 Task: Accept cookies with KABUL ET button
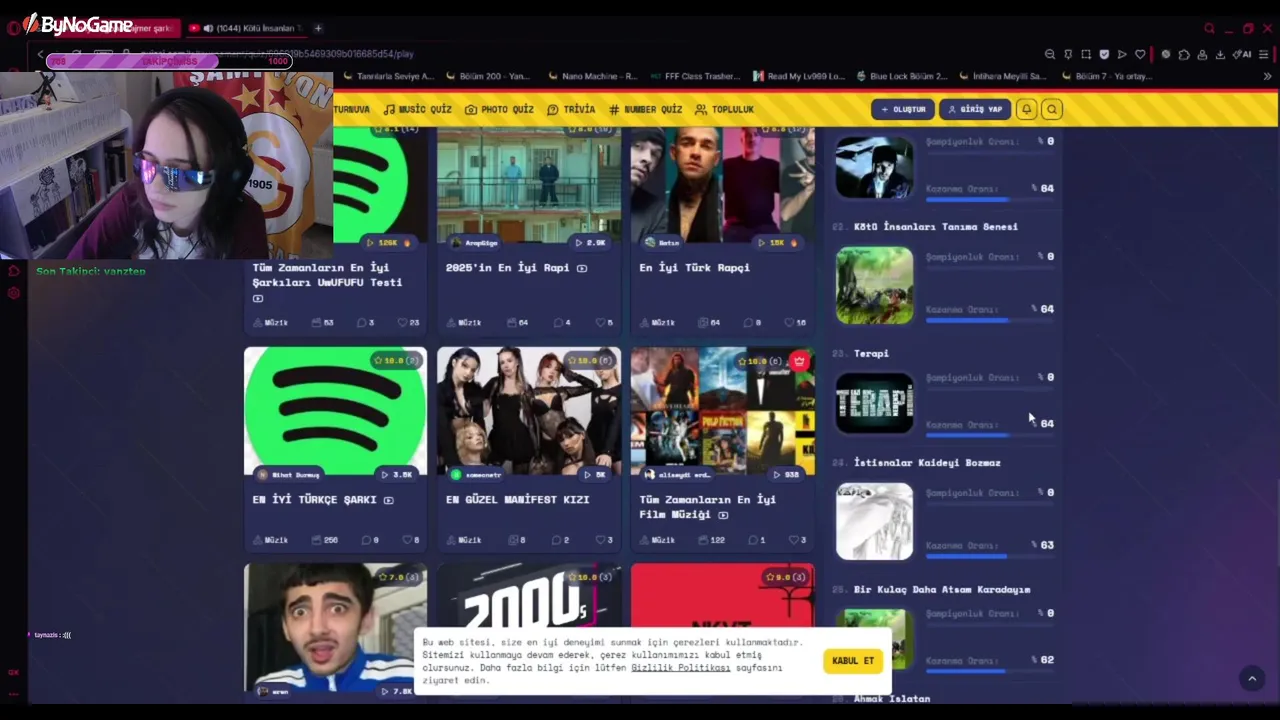pos(853,661)
